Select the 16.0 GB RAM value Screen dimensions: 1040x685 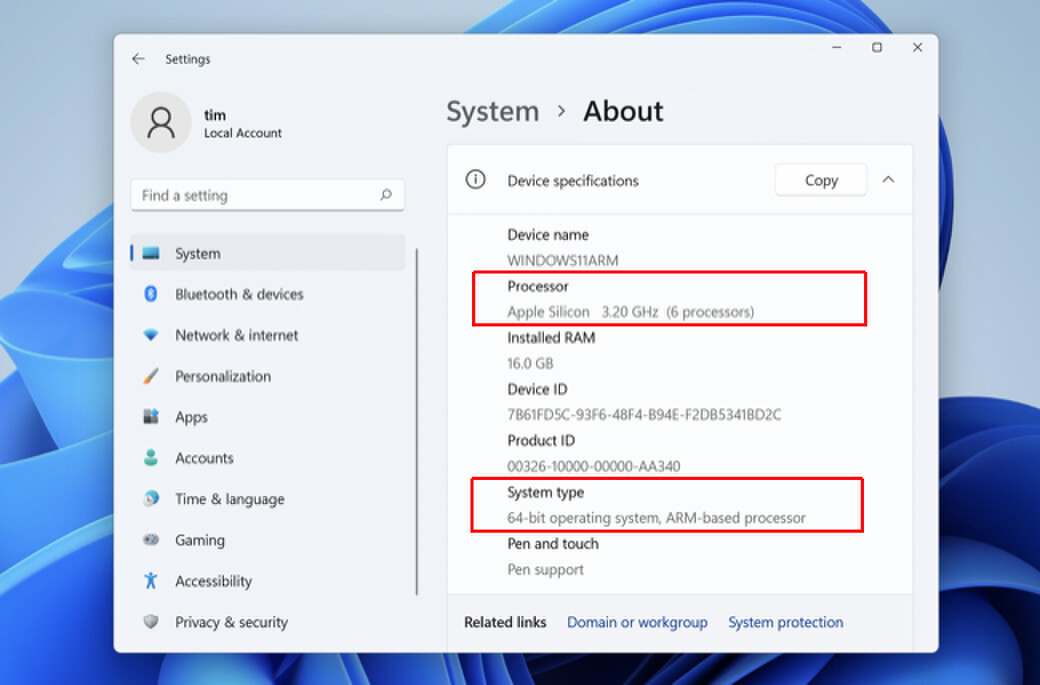tap(531, 363)
